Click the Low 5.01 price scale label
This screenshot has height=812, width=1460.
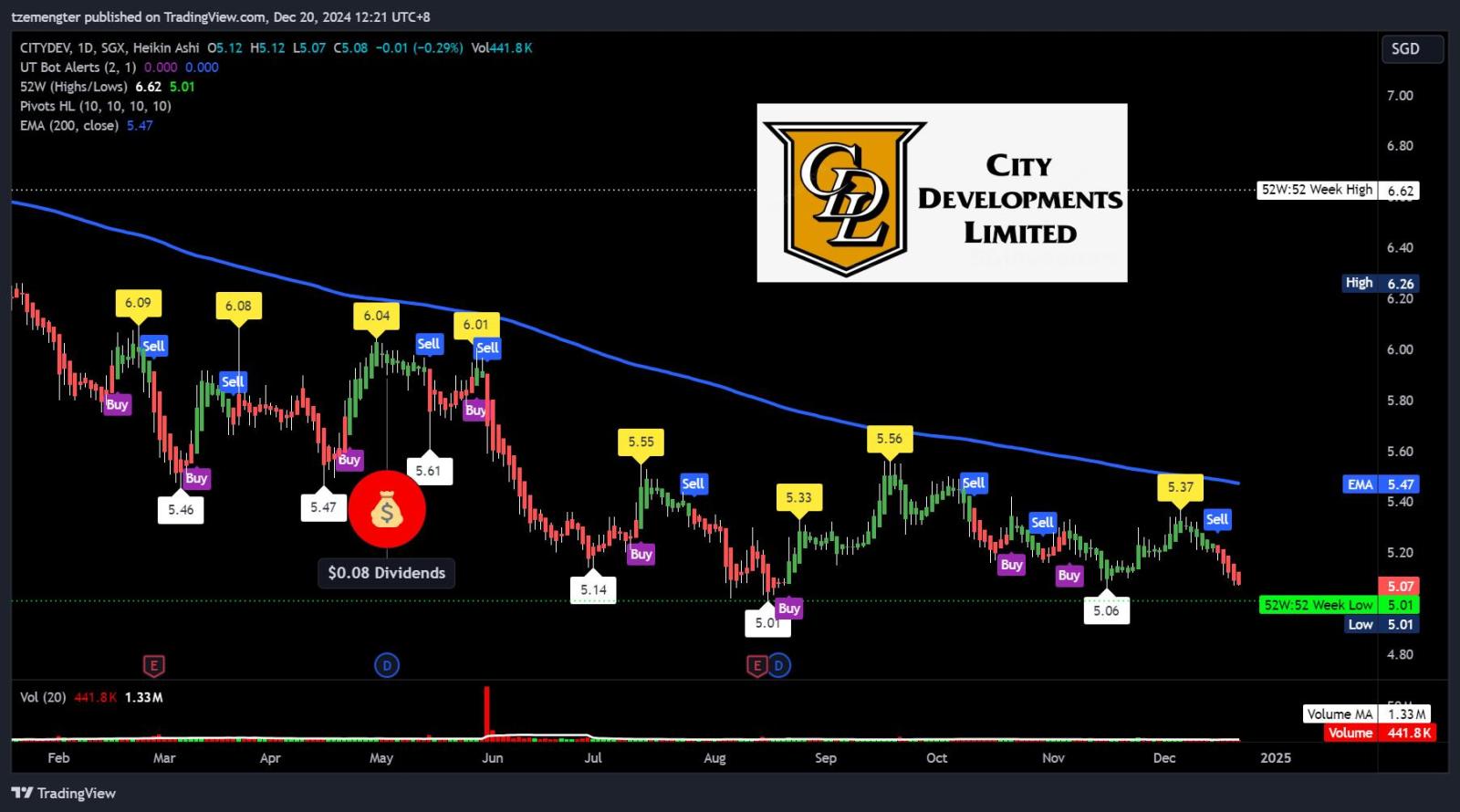pos(1382,625)
